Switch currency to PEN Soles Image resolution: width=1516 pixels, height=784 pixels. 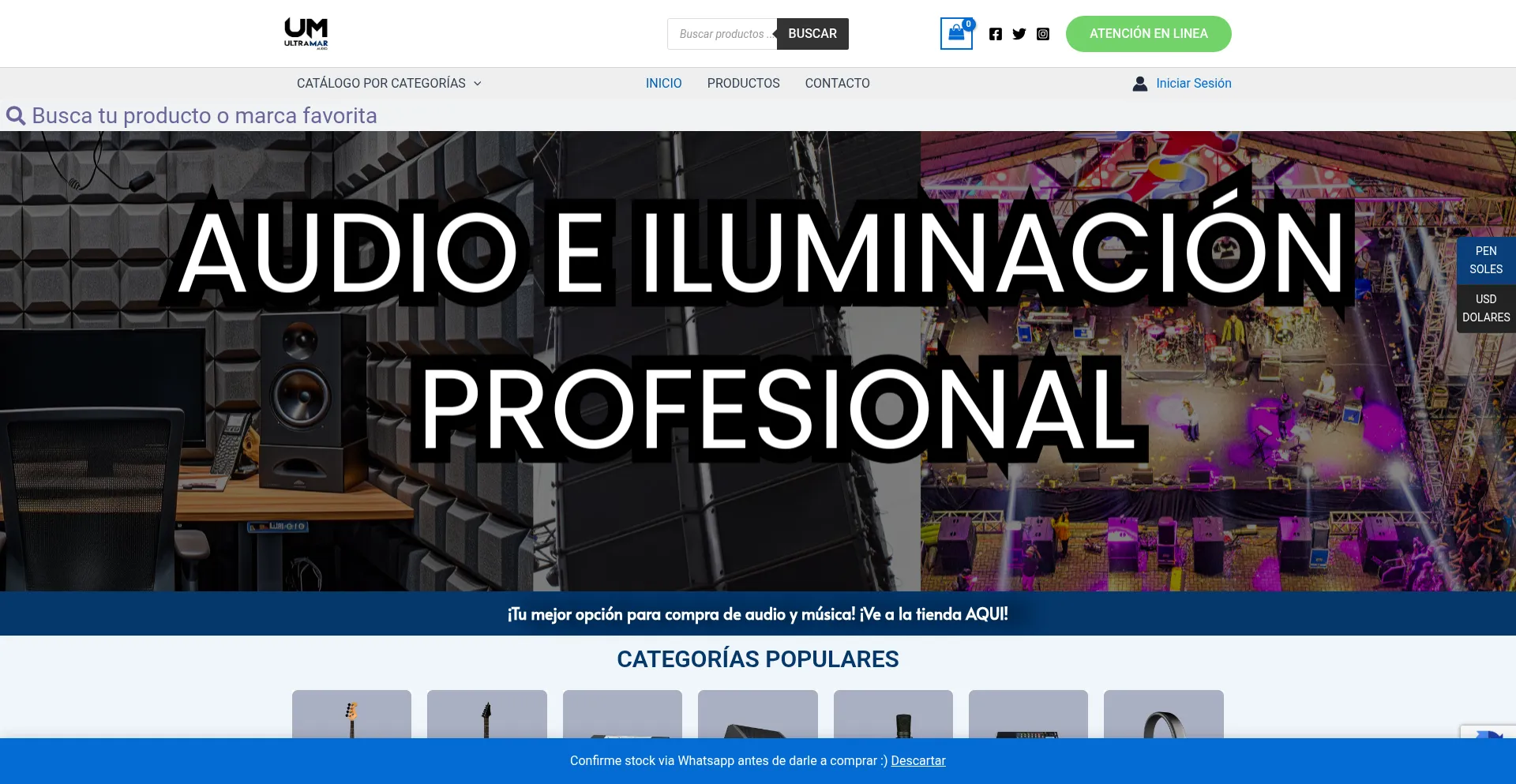[1485, 260]
